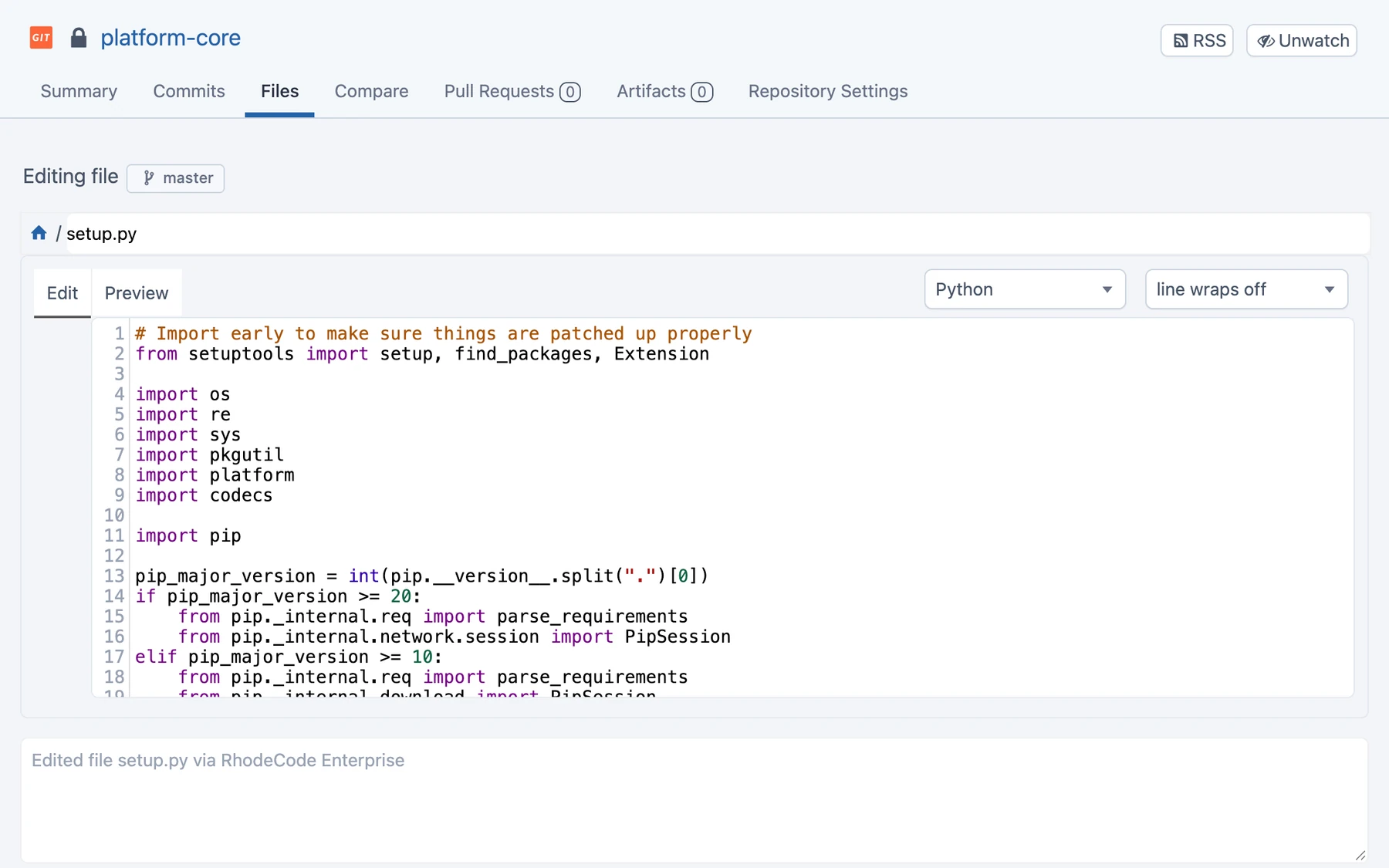Open the Artifacts tab
The width and height of the screenshot is (1389, 868).
click(x=664, y=91)
